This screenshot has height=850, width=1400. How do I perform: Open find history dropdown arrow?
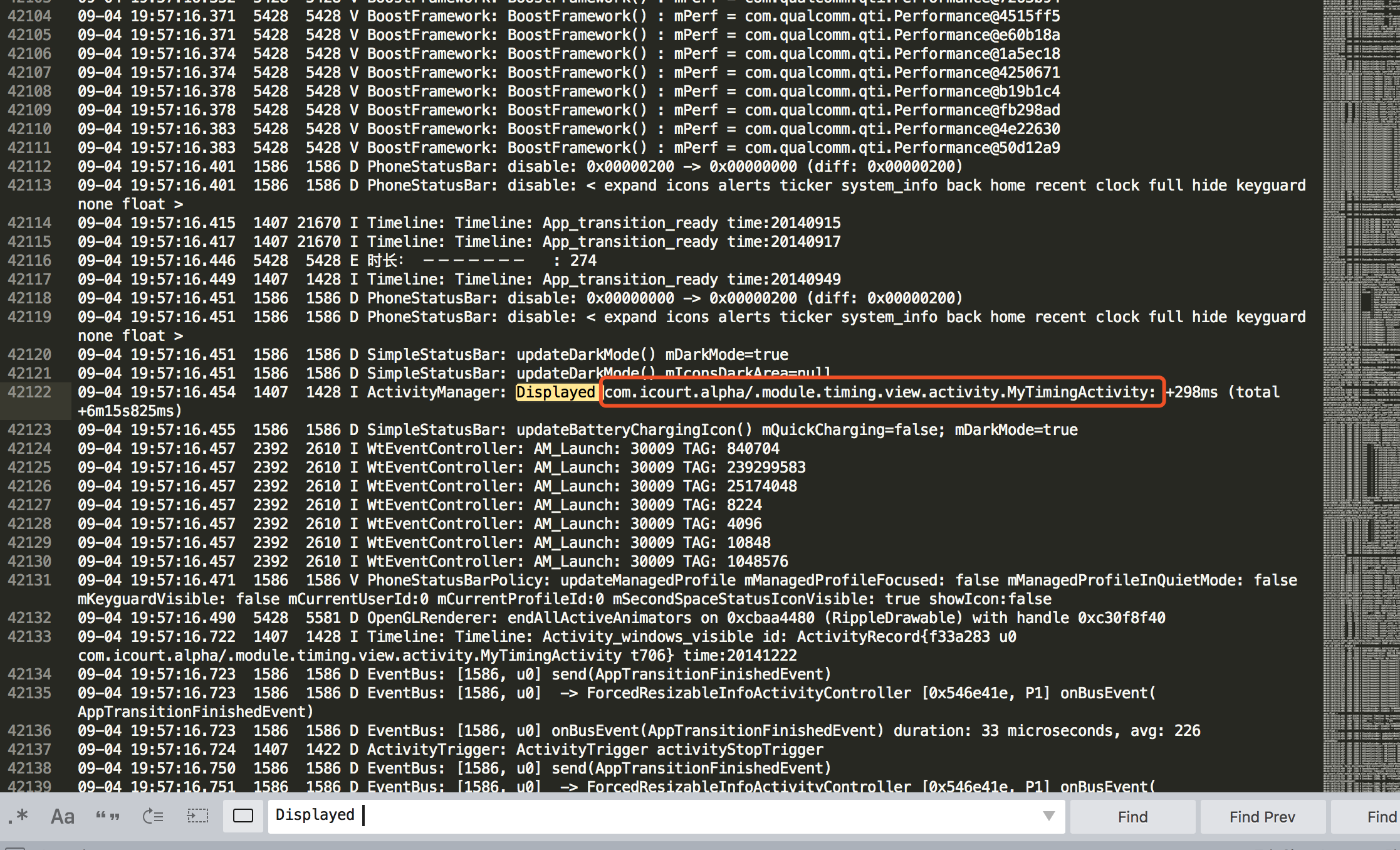pos(1048,816)
